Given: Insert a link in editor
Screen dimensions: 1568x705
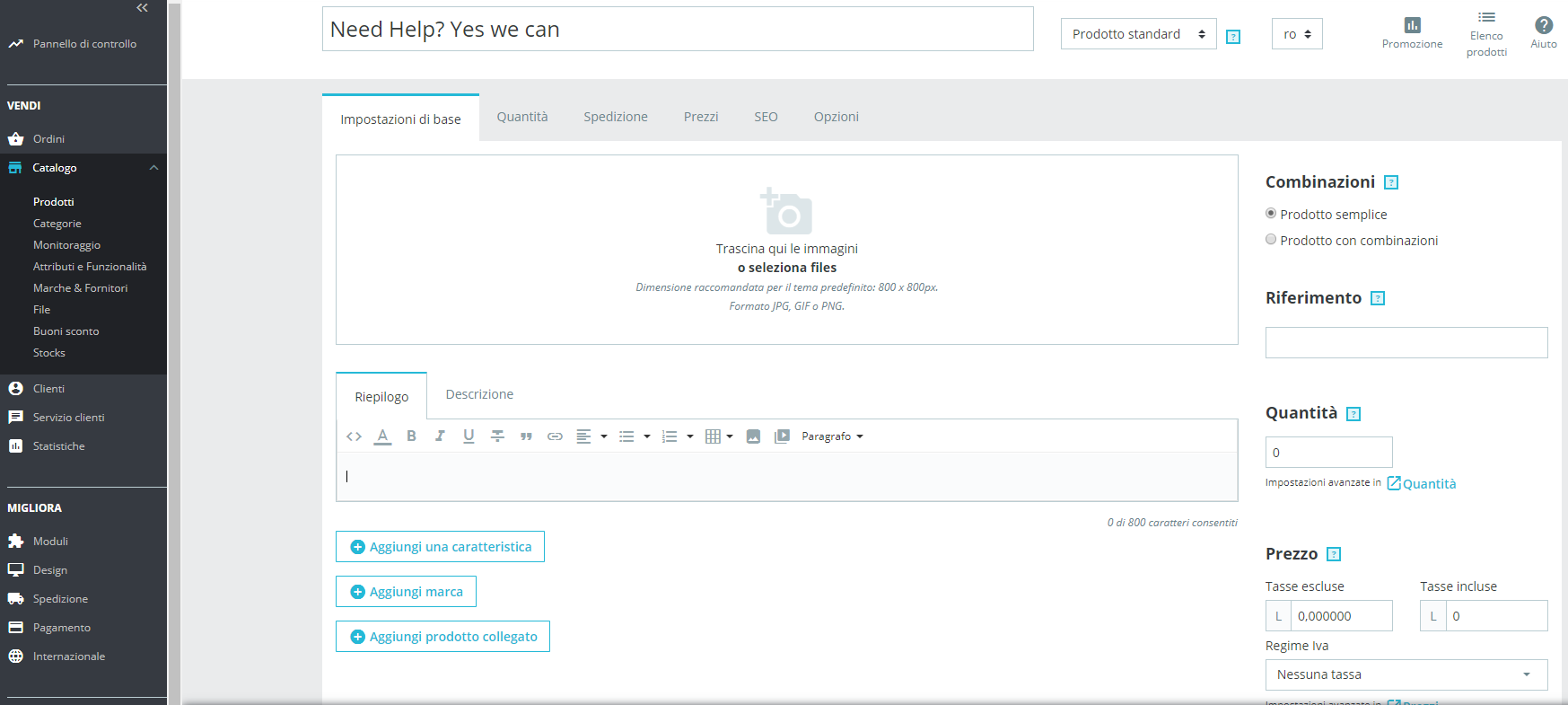Looking at the screenshot, I should point(555,436).
